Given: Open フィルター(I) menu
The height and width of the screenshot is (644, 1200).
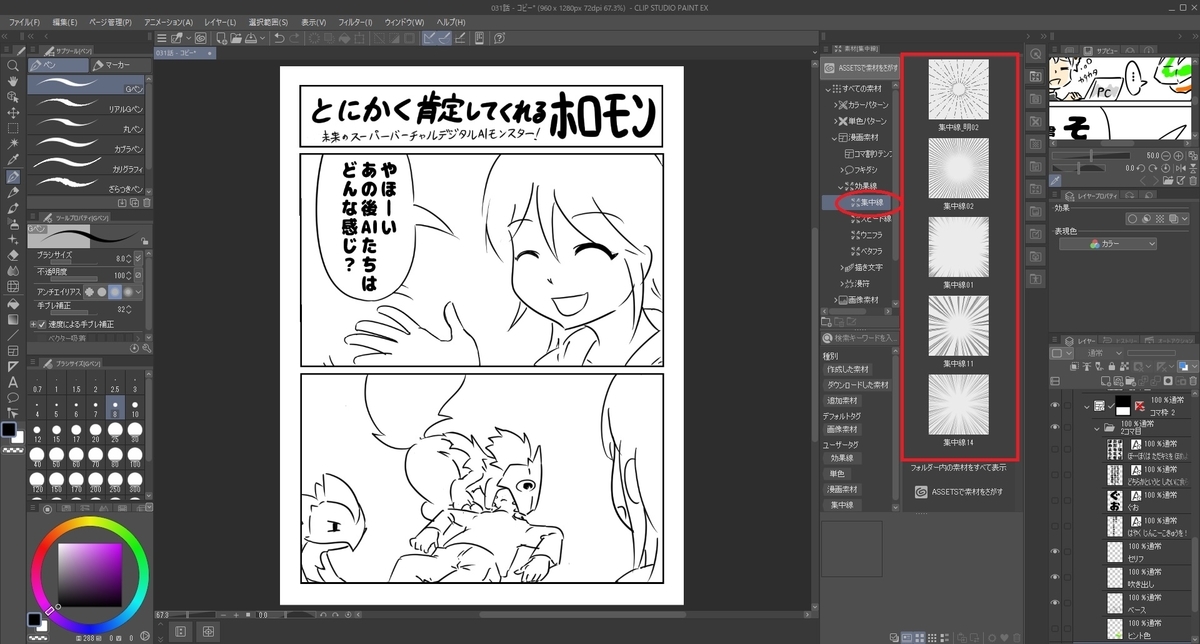Looking at the screenshot, I should (355, 22).
